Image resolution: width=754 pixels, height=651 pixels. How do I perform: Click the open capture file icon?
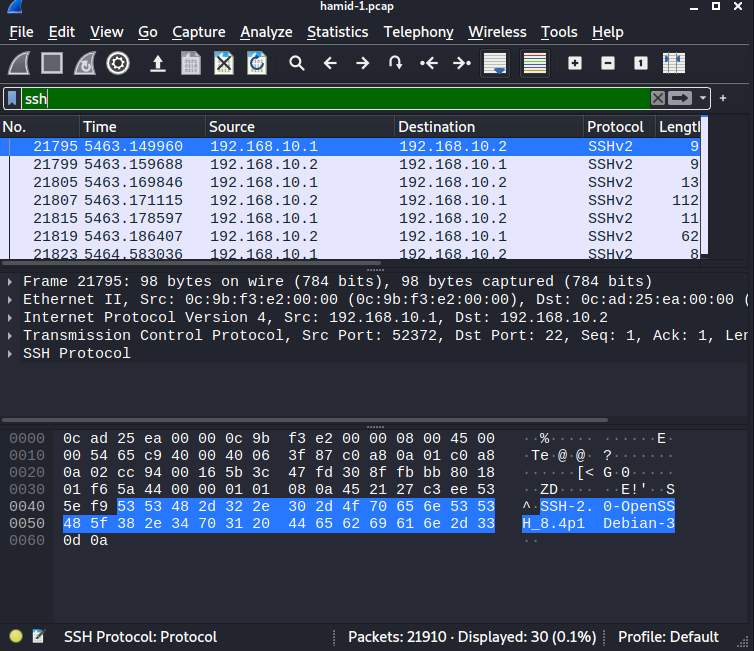[x=157, y=63]
